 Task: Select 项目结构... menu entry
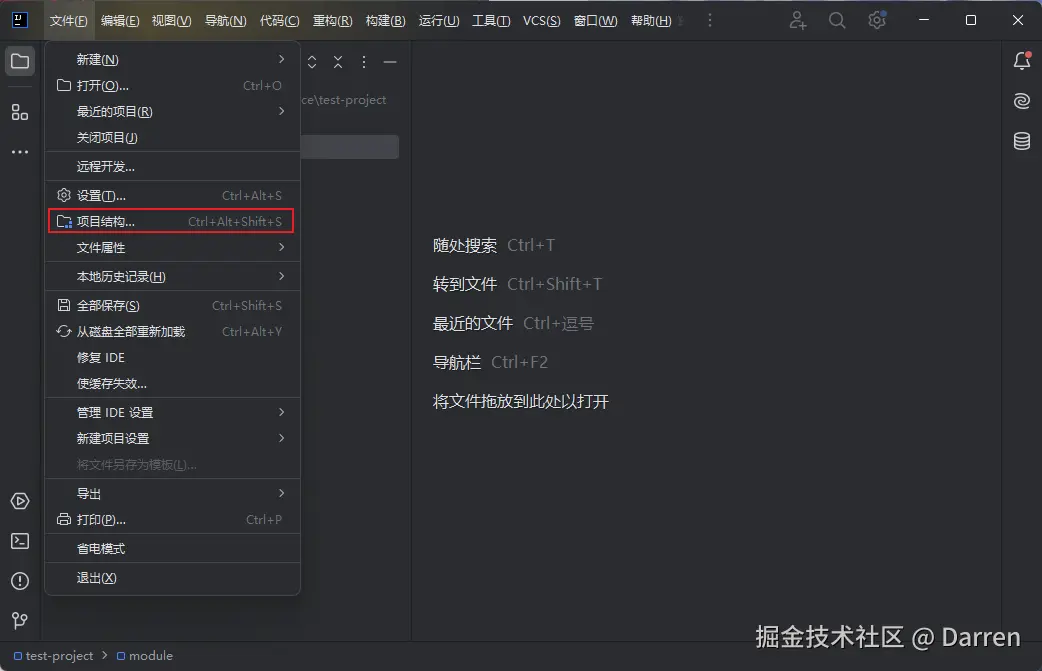(x=173, y=221)
